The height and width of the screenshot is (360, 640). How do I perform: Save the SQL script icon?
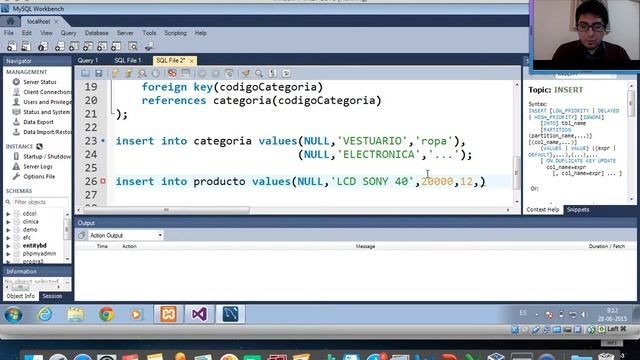point(99,73)
